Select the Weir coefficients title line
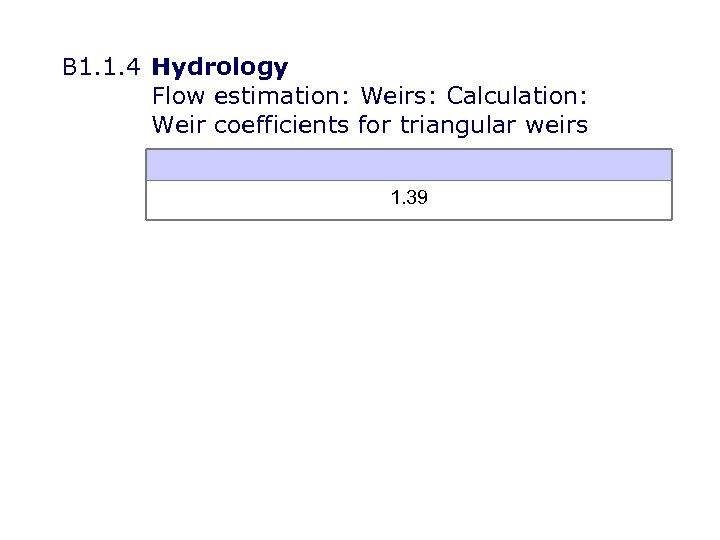The width and height of the screenshot is (720, 540). [x=370, y=125]
